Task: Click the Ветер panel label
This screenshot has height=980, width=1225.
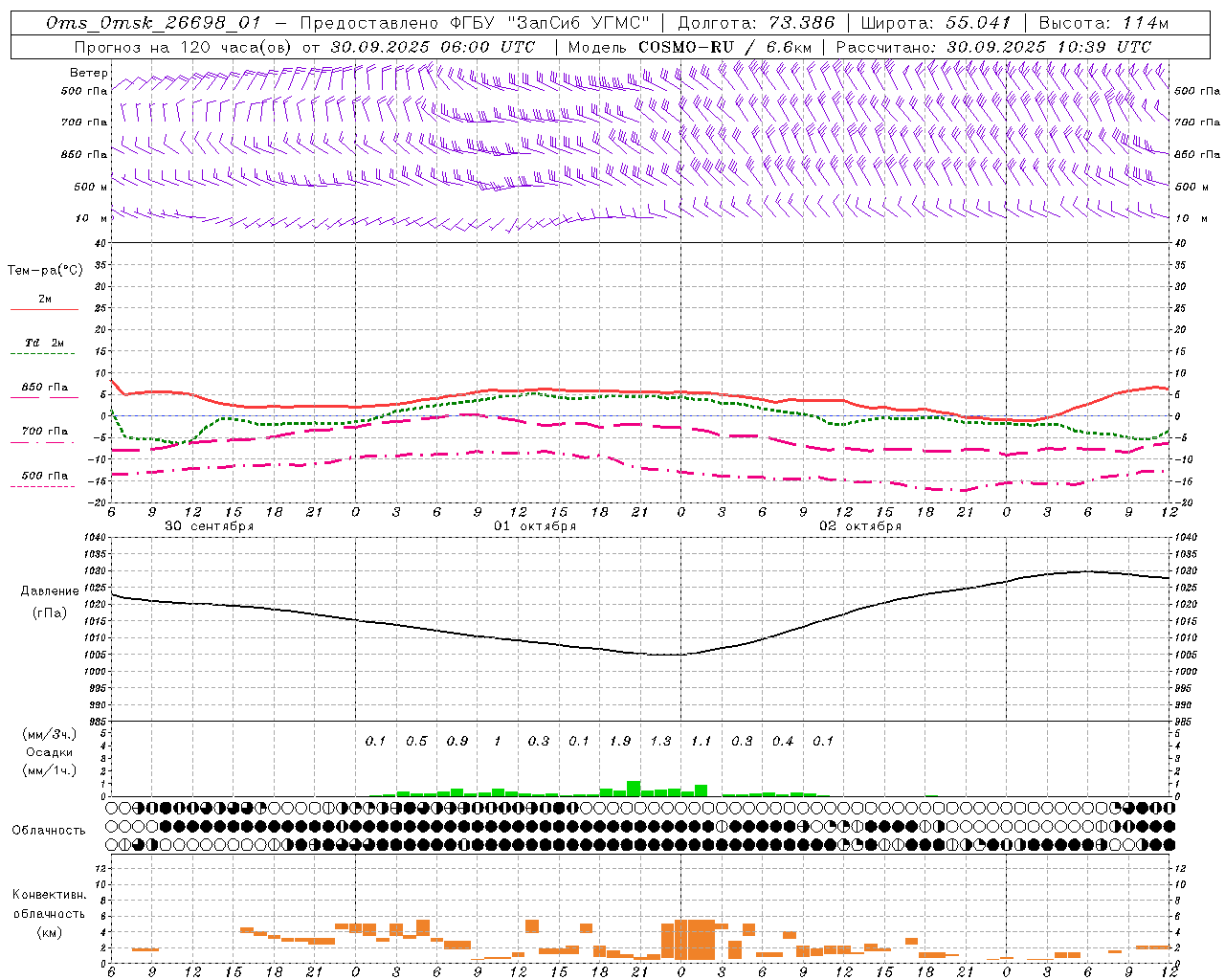Action: click(89, 73)
